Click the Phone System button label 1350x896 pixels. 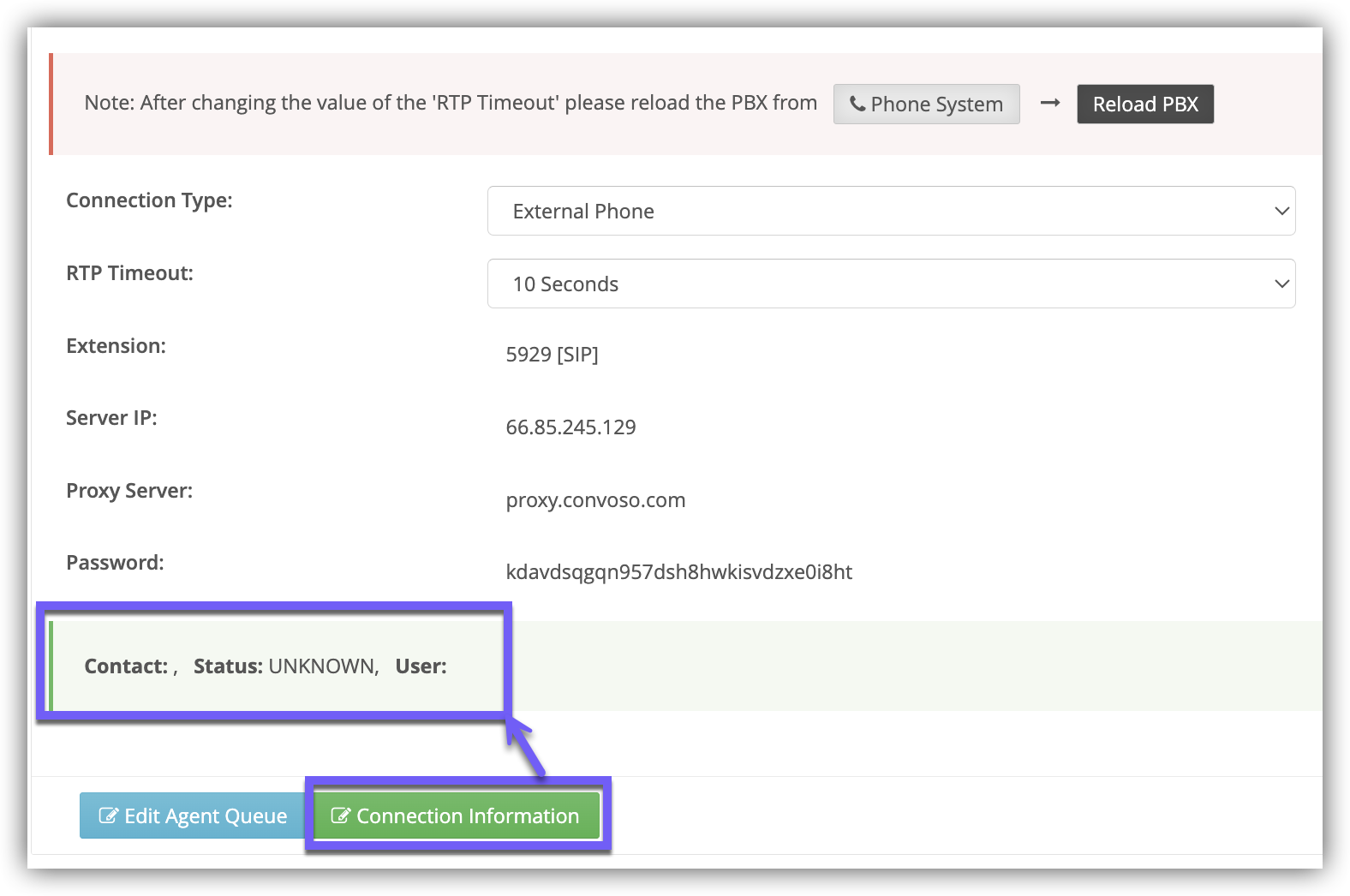pyautogui.click(x=935, y=105)
